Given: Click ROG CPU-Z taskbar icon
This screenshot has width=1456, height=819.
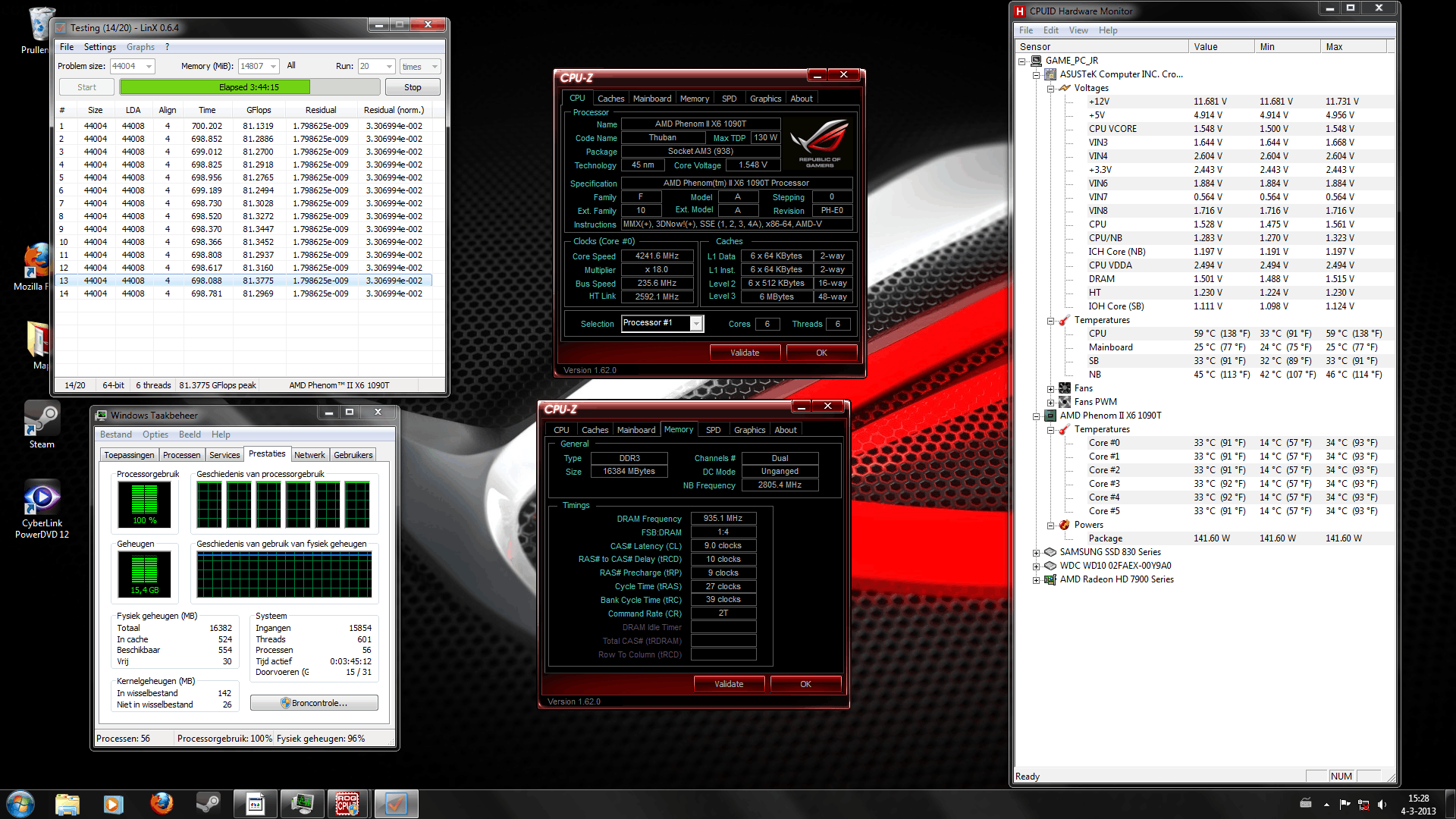Looking at the screenshot, I should tap(348, 804).
